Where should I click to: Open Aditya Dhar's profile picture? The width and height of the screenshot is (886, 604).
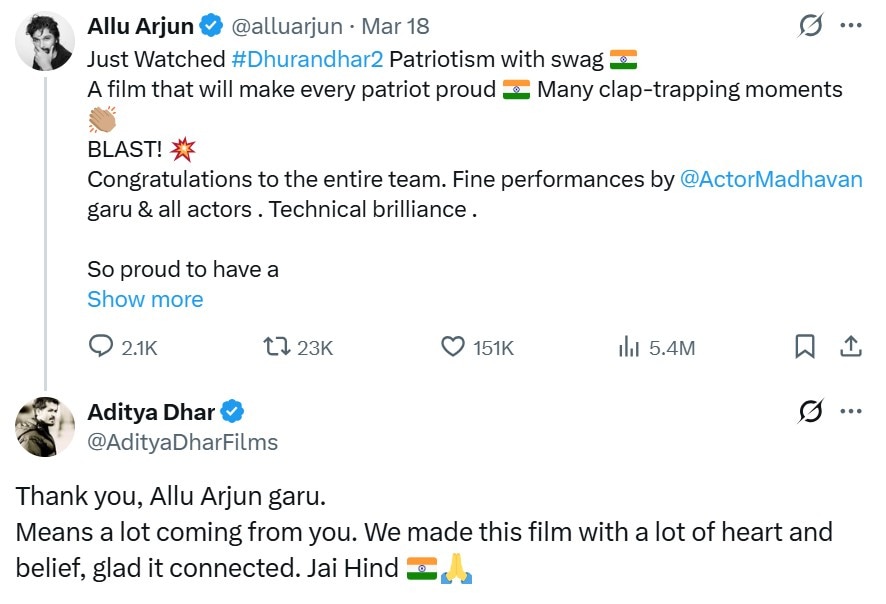(x=45, y=427)
